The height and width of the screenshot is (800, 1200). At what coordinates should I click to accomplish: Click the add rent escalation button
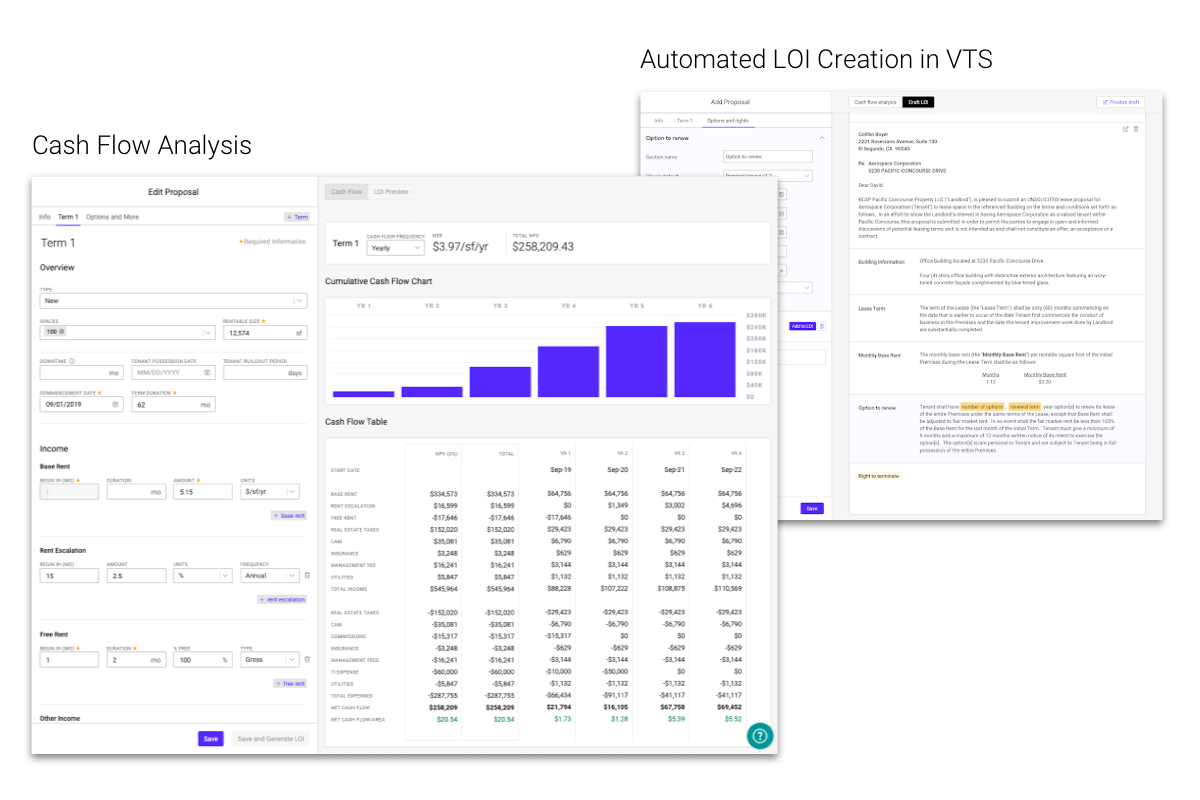tap(282, 599)
